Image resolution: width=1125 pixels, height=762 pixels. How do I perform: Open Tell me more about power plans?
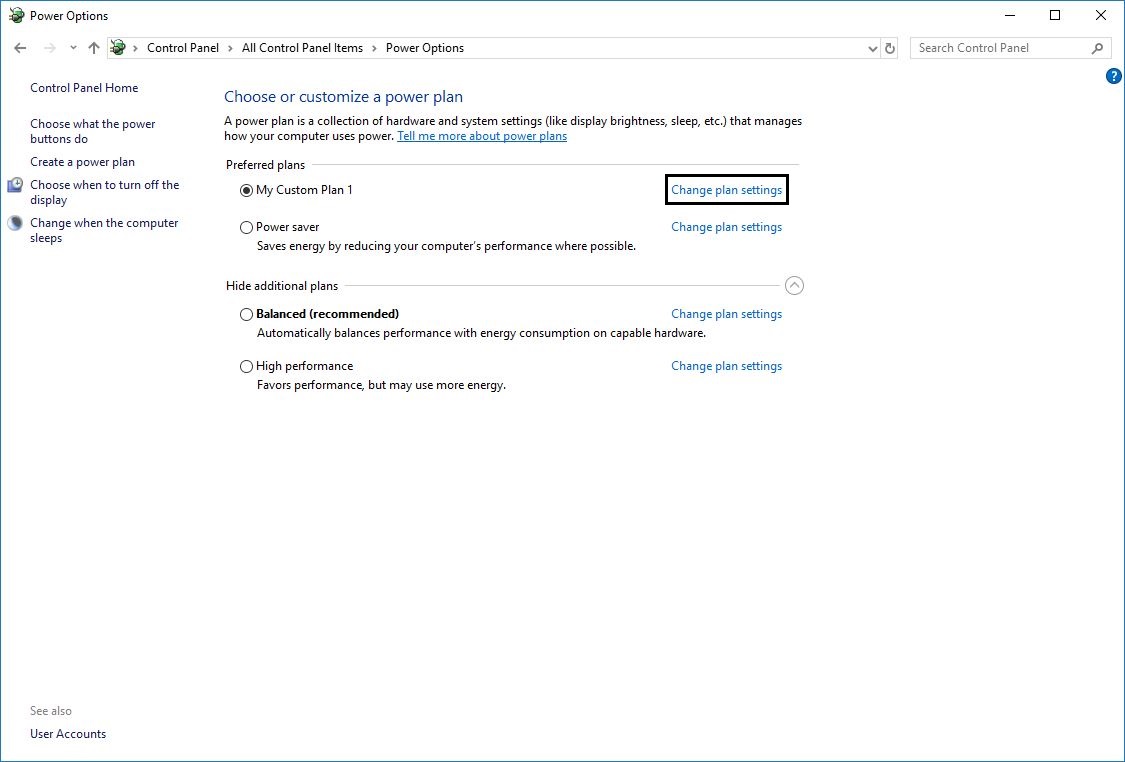(482, 135)
